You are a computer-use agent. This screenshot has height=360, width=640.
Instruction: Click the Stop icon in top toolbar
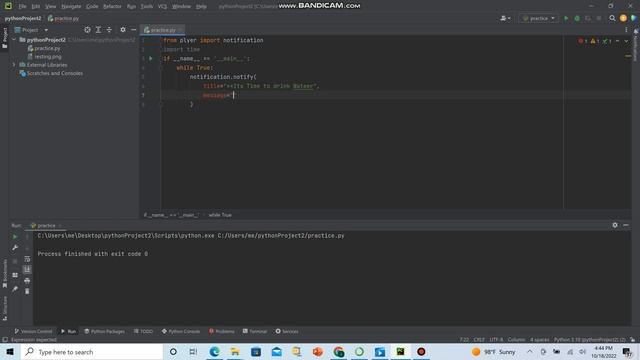599,18
